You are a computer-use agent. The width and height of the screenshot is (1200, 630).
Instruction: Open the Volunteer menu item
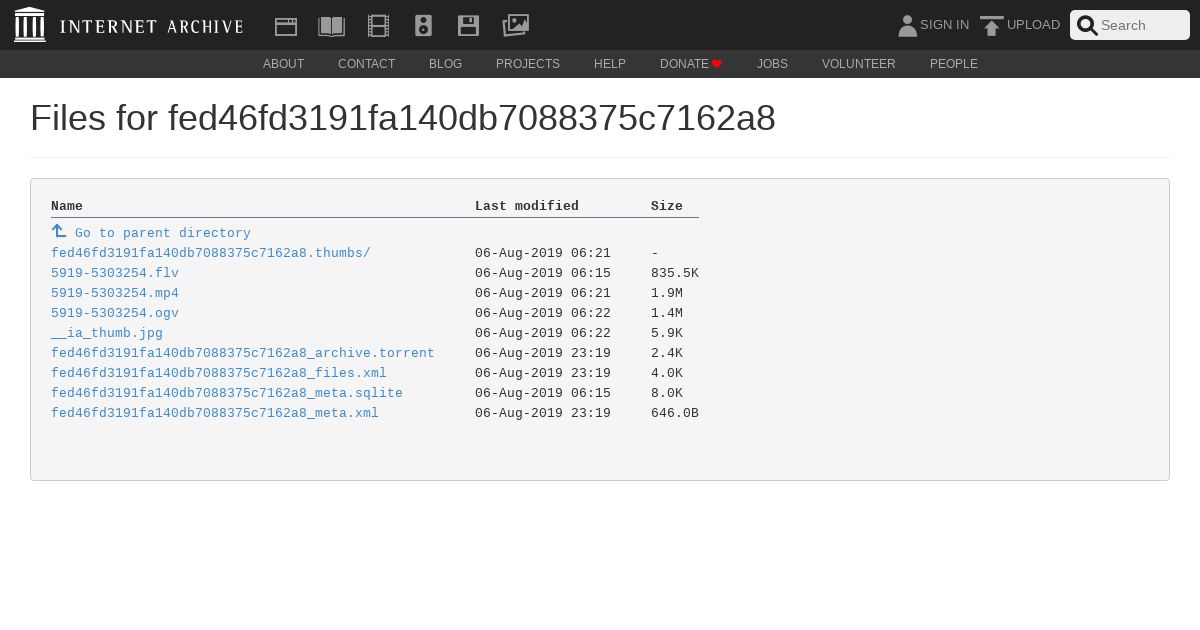859,64
